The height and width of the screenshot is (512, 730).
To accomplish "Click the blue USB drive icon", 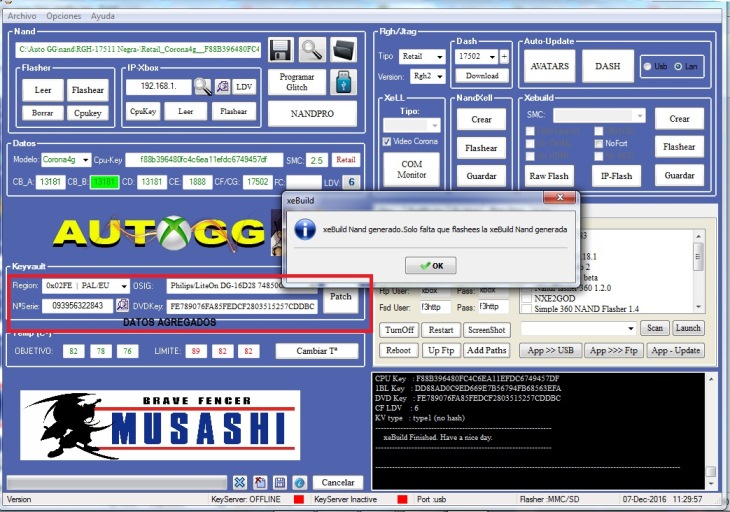I will pos(344,82).
